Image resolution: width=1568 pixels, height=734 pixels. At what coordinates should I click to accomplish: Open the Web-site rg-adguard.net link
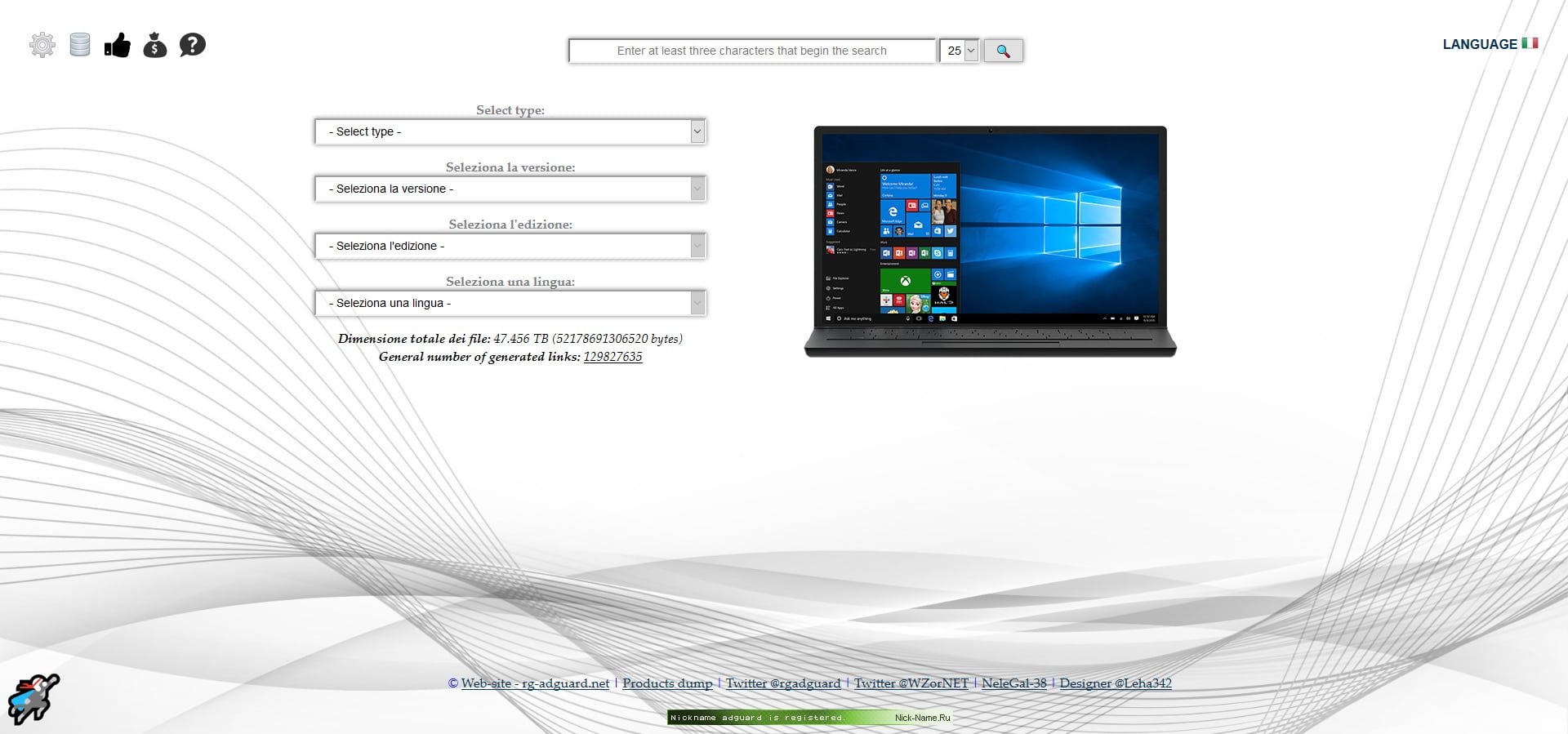click(x=535, y=683)
